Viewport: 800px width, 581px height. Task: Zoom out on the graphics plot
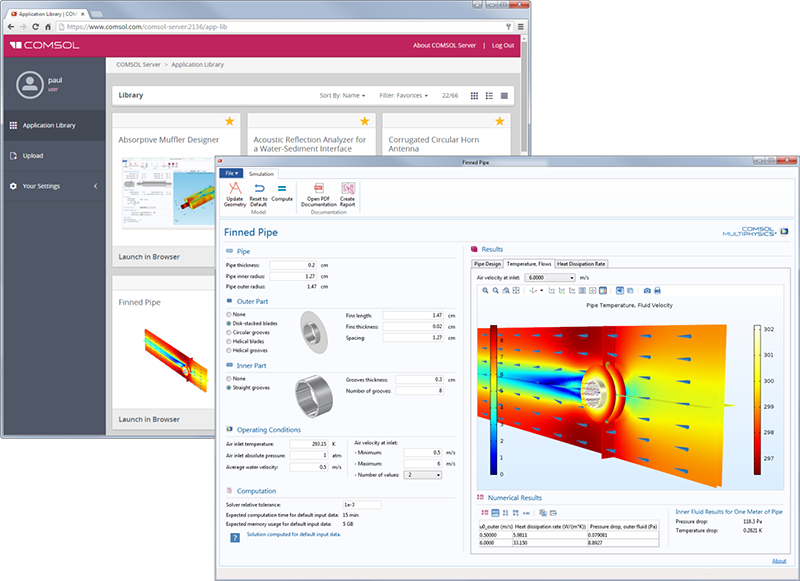tap(495, 290)
